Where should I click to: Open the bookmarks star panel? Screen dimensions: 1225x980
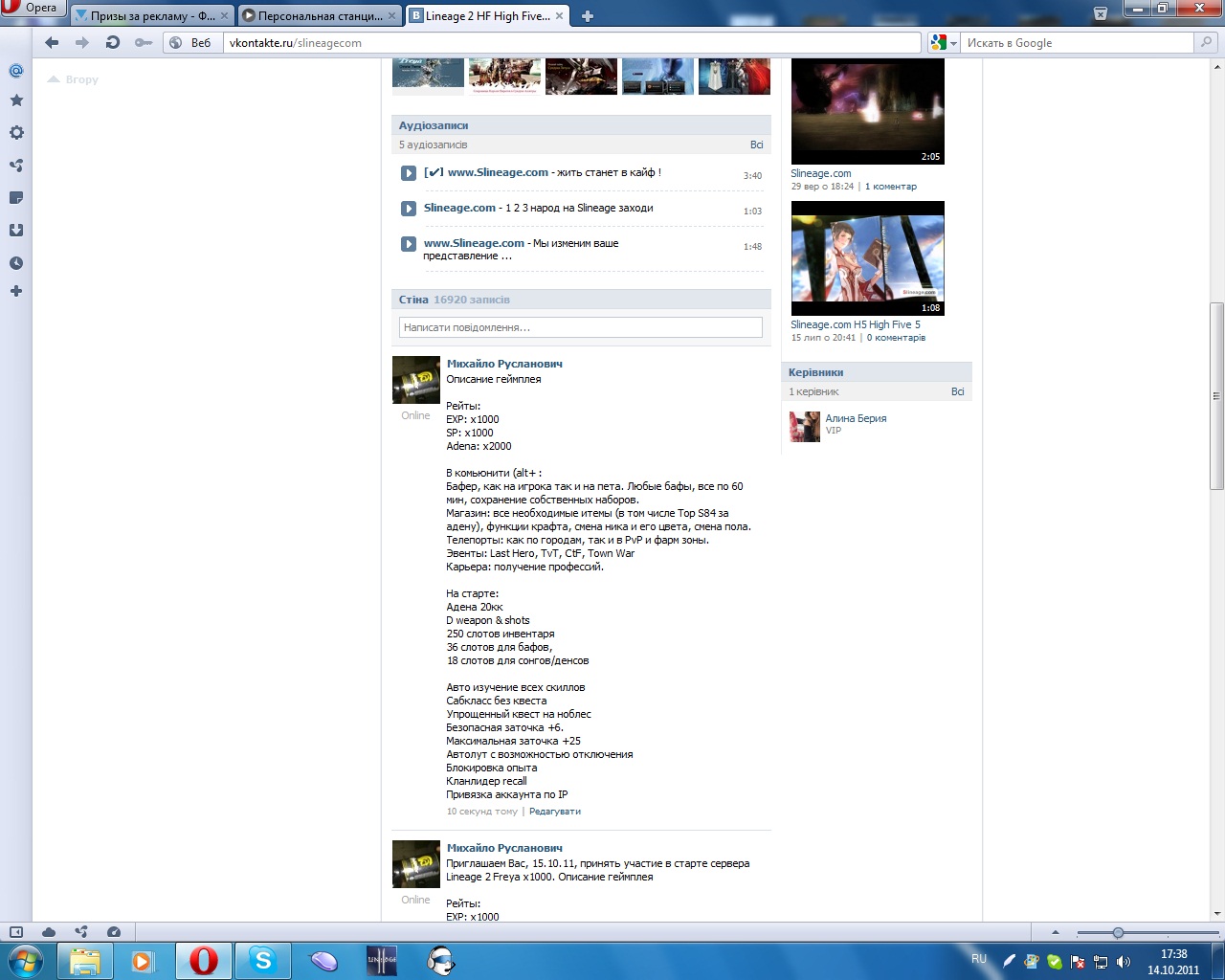(16, 100)
